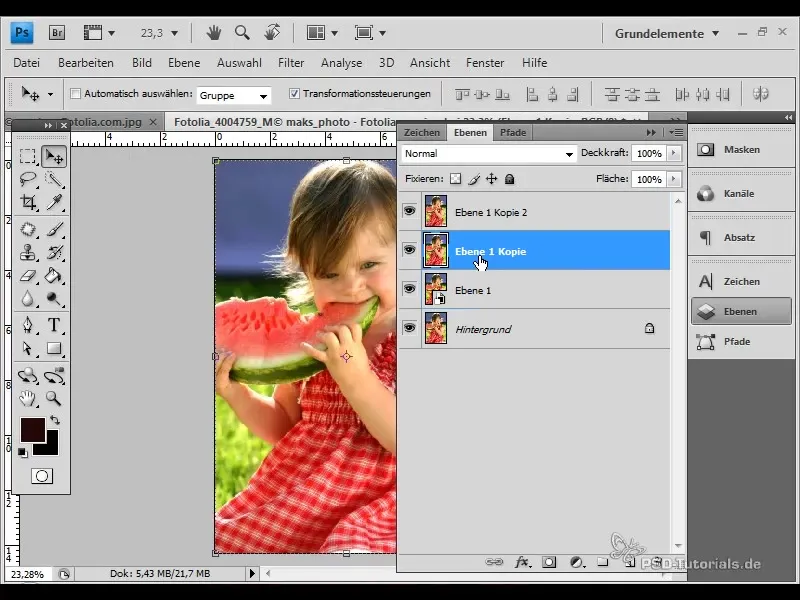Select the Burn tool
This screenshot has width=800, height=600.
coord(54,299)
